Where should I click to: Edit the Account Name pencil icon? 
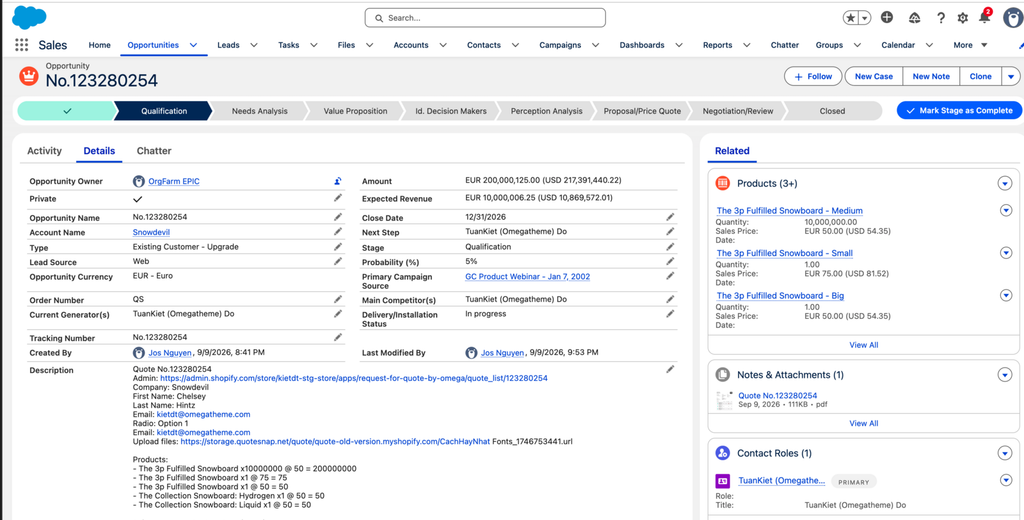click(338, 231)
